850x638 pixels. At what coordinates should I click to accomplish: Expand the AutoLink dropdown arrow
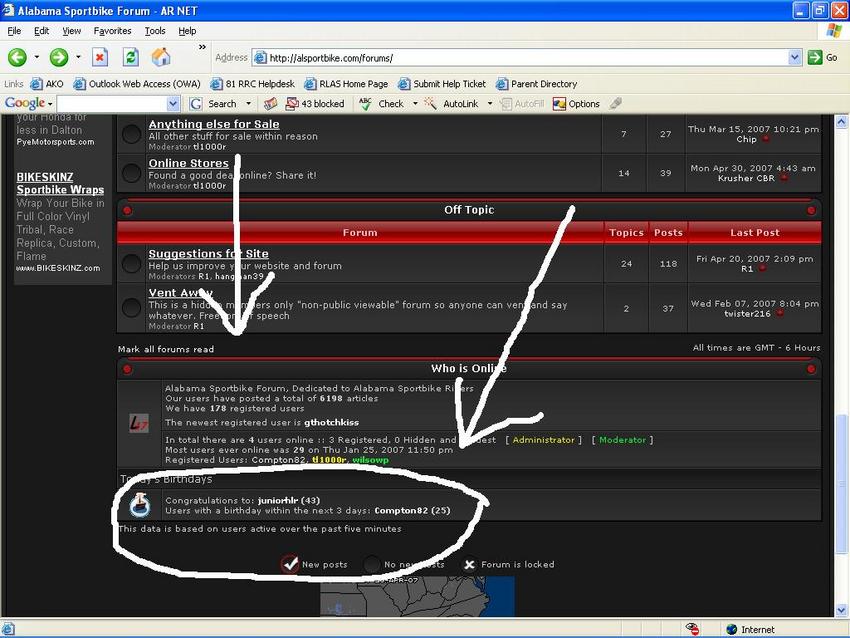(490, 104)
